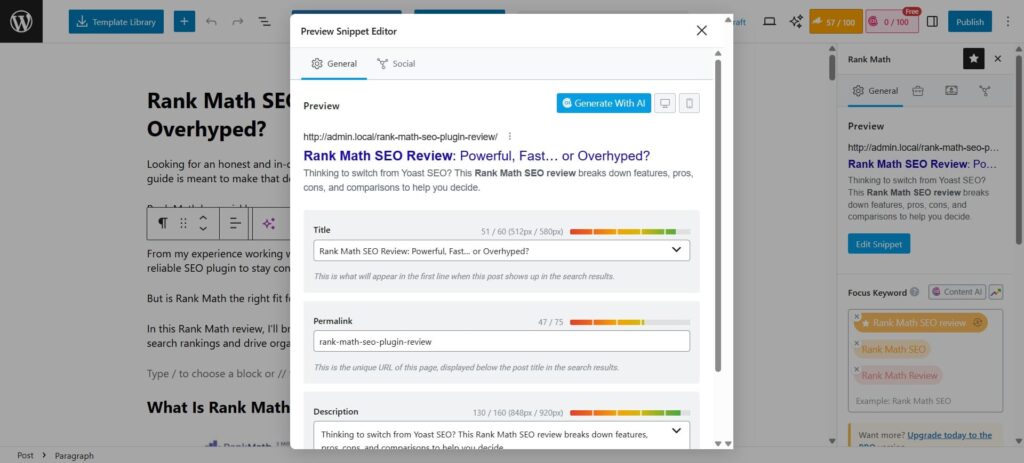Click Generate With AI button
The height and width of the screenshot is (463, 1024).
[603, 103]
